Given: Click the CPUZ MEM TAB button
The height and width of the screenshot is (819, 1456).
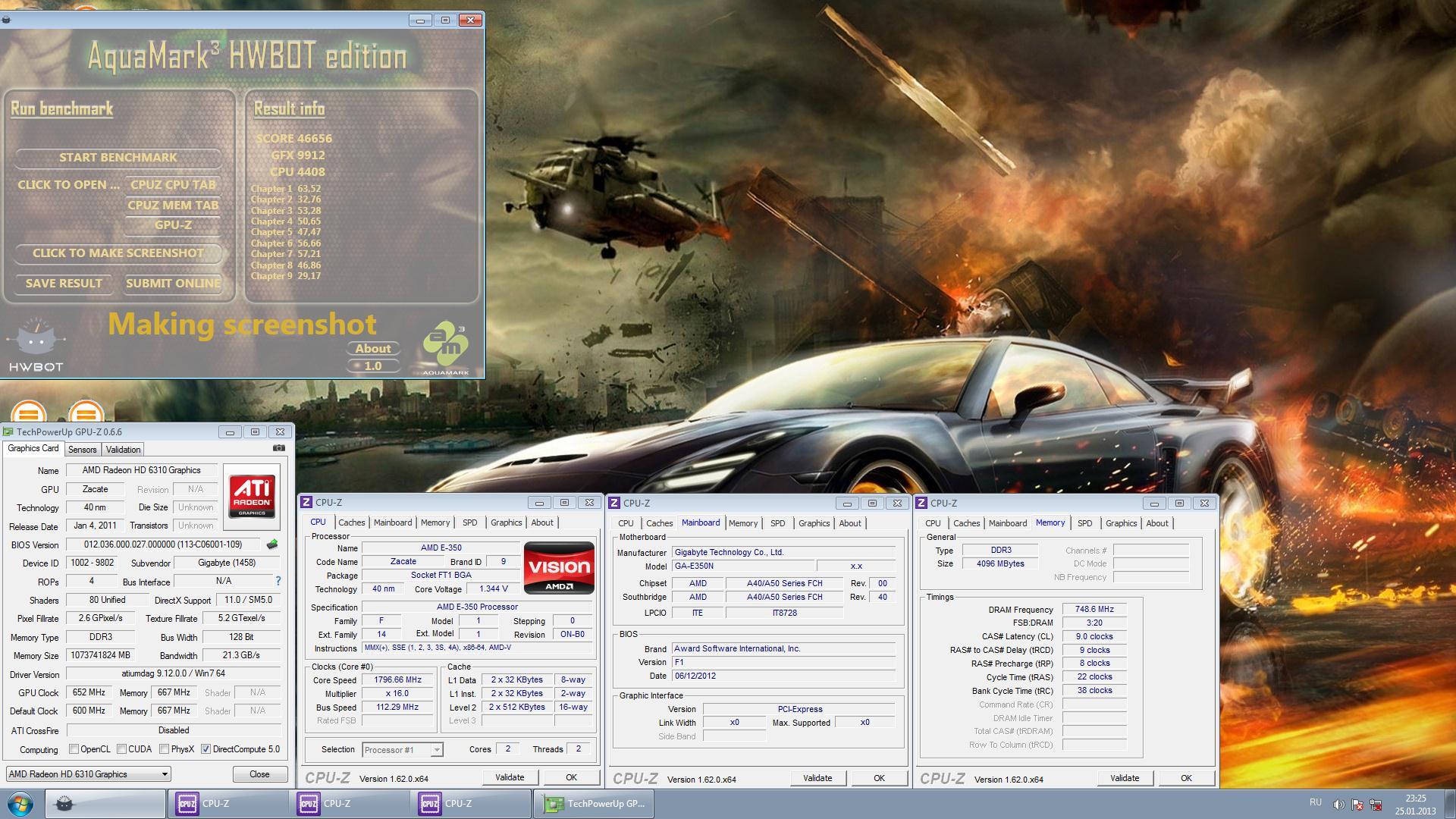Looking at the screenshot, I should point(173,206).
